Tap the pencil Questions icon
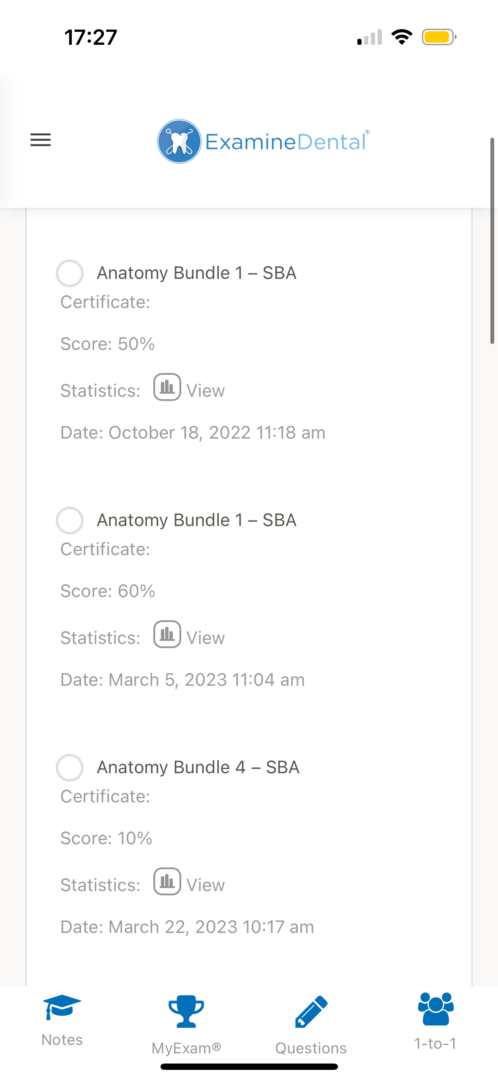Viewport: 498px width, 1080px height. pos(311,1012)
